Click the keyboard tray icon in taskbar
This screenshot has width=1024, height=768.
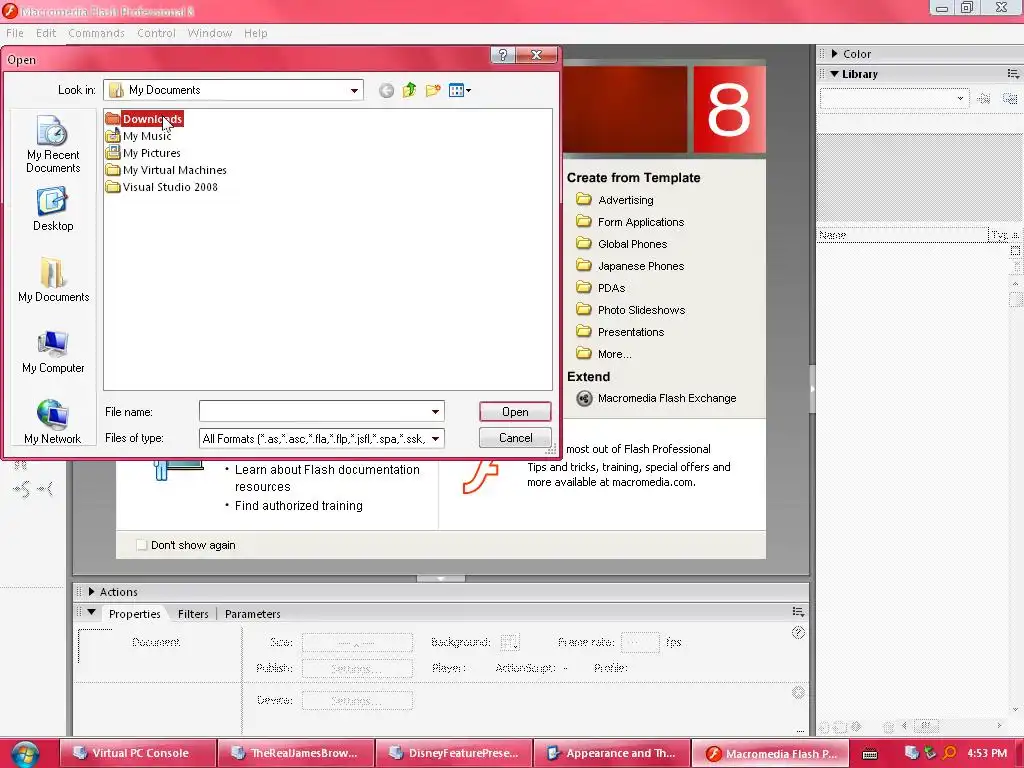point(870,754)
